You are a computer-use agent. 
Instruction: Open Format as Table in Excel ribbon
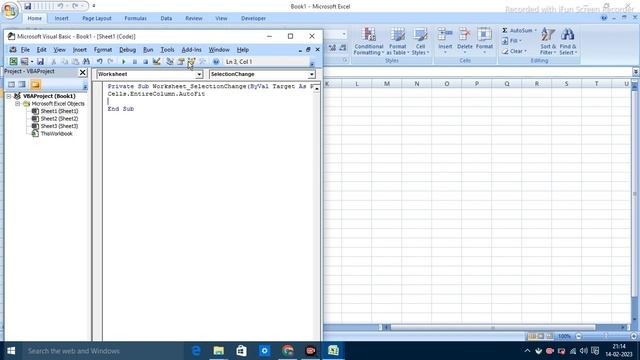click(398, 41)
